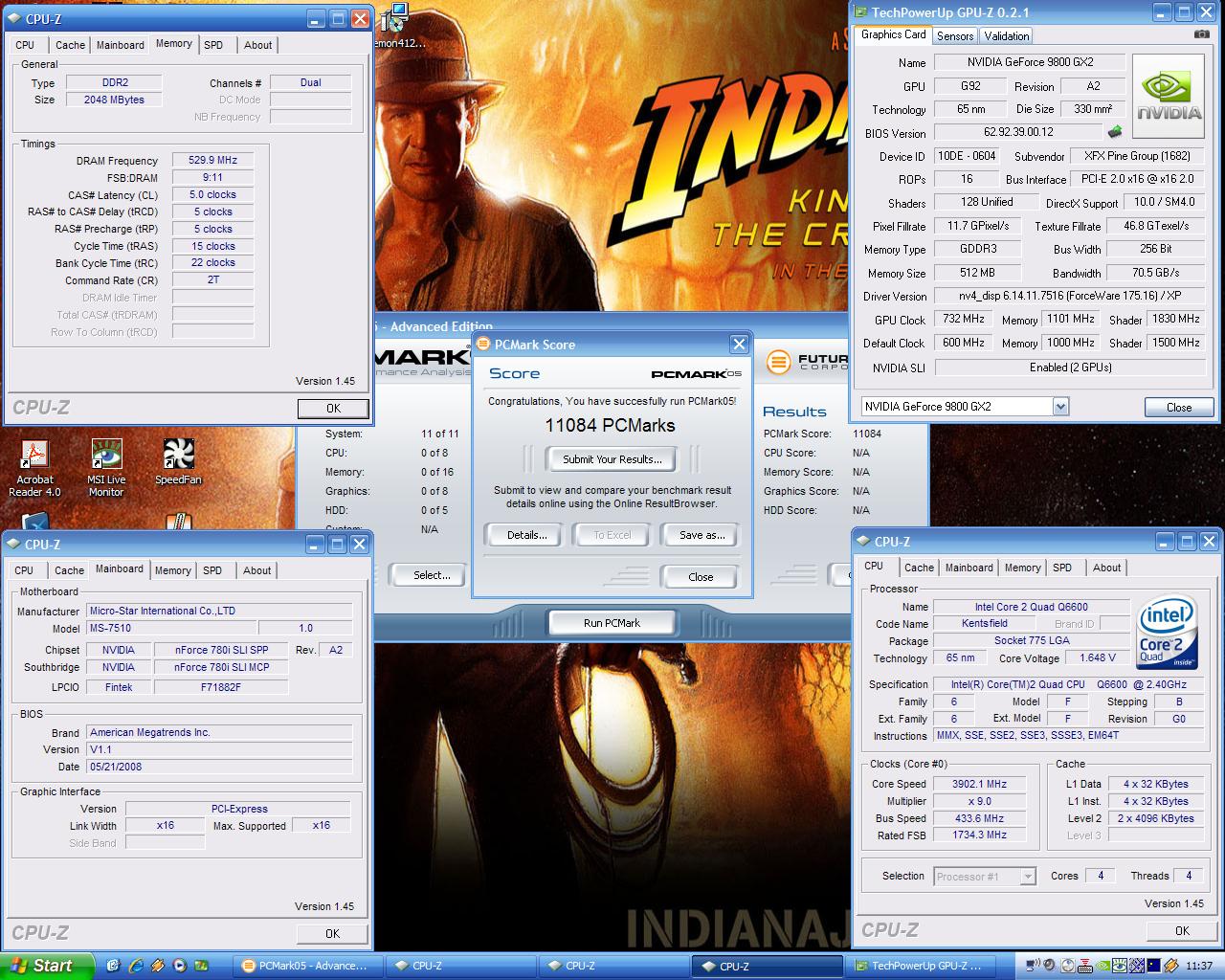The height and width of the screenshot is (980, 1225).
Task: Switch to the Validation tab in GPU-Z
Action: pyautogui.click(x=1007, y=36)
